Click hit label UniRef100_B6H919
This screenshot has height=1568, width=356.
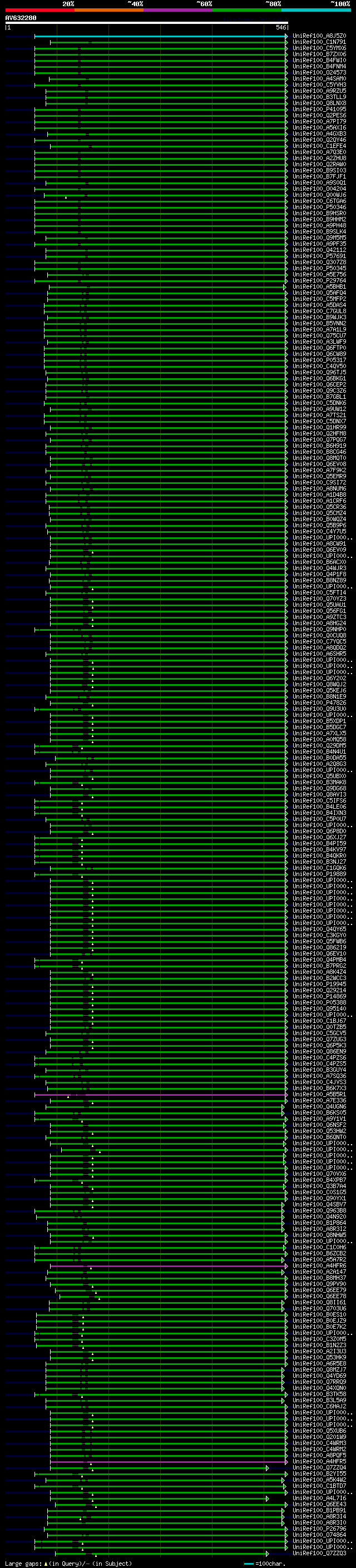tap(319, 446)
